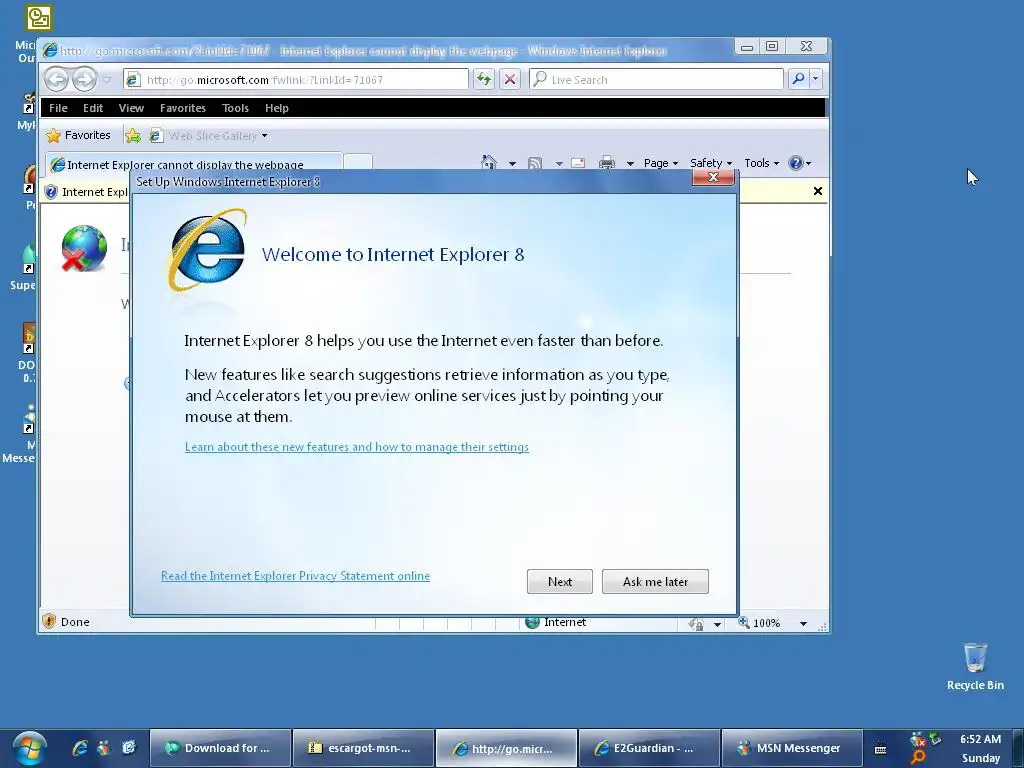Open the feeds dropdown arrow

tap(559, 163)
